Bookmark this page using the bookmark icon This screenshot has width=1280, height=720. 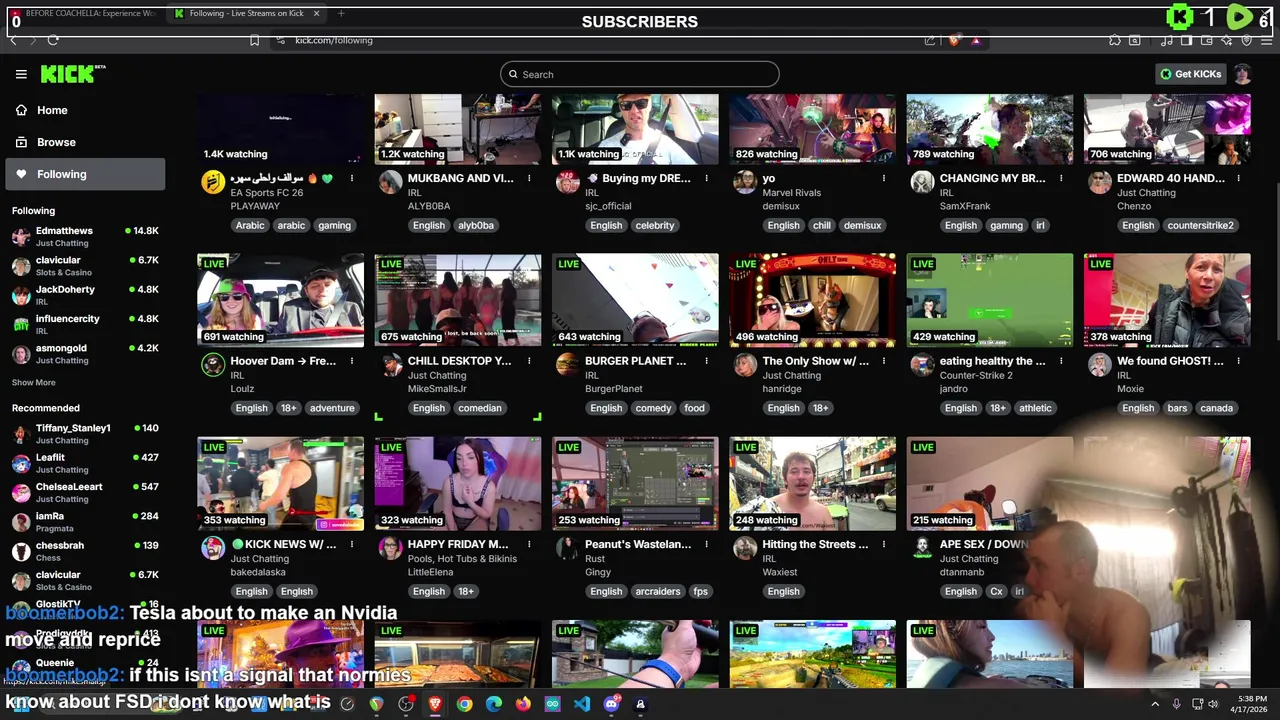tap(254, 40)
